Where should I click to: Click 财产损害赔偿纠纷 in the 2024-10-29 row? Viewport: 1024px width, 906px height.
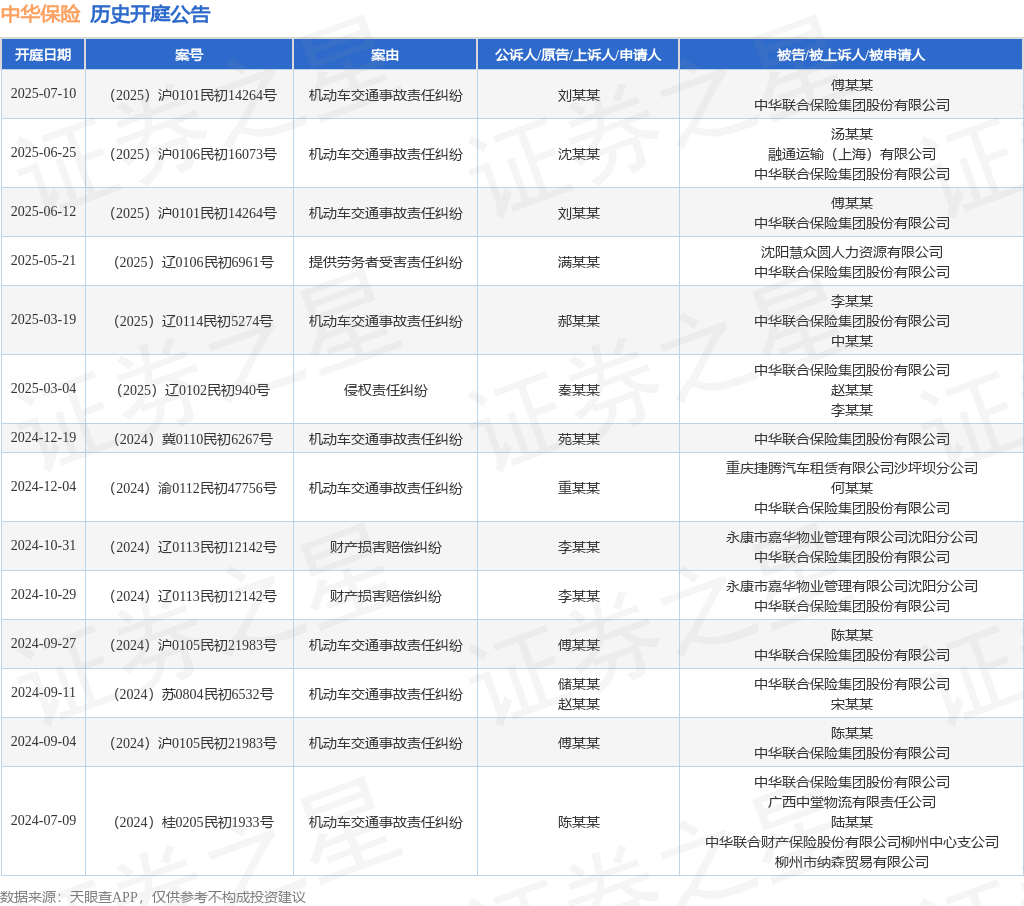point(385,596)
